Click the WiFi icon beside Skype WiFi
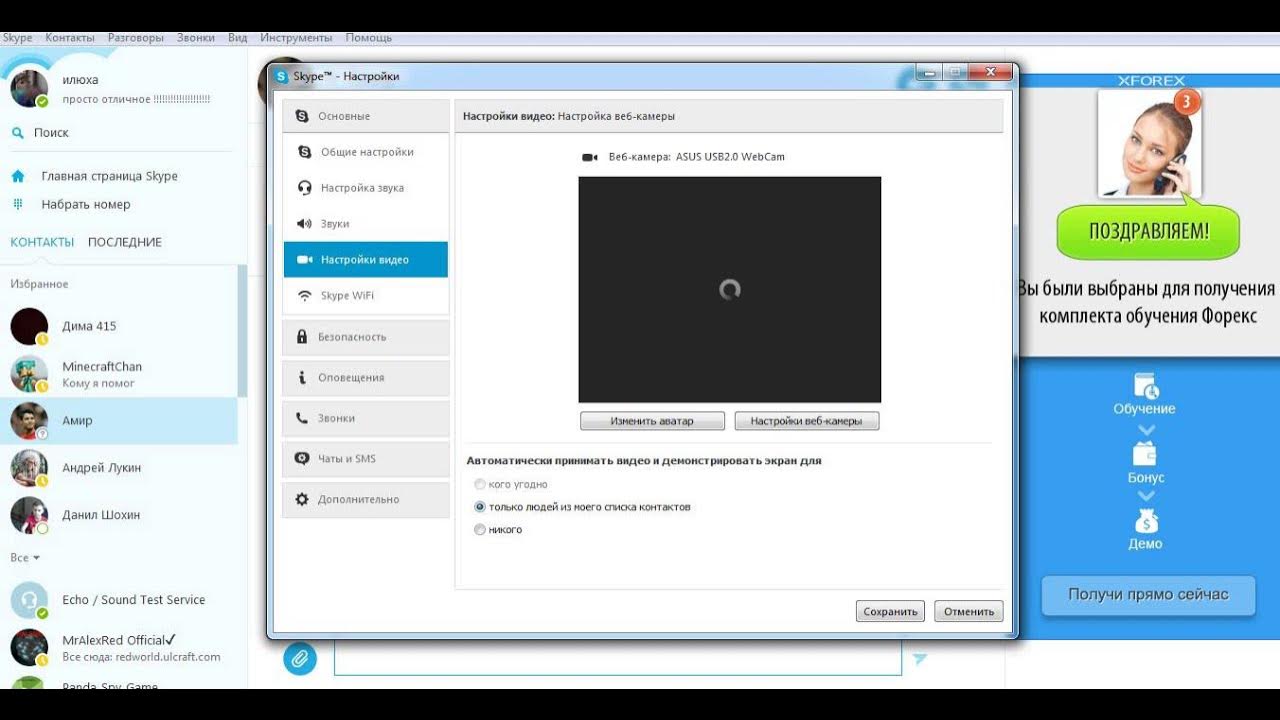This screenshot has width=1280, height=720. pos(305,296)
